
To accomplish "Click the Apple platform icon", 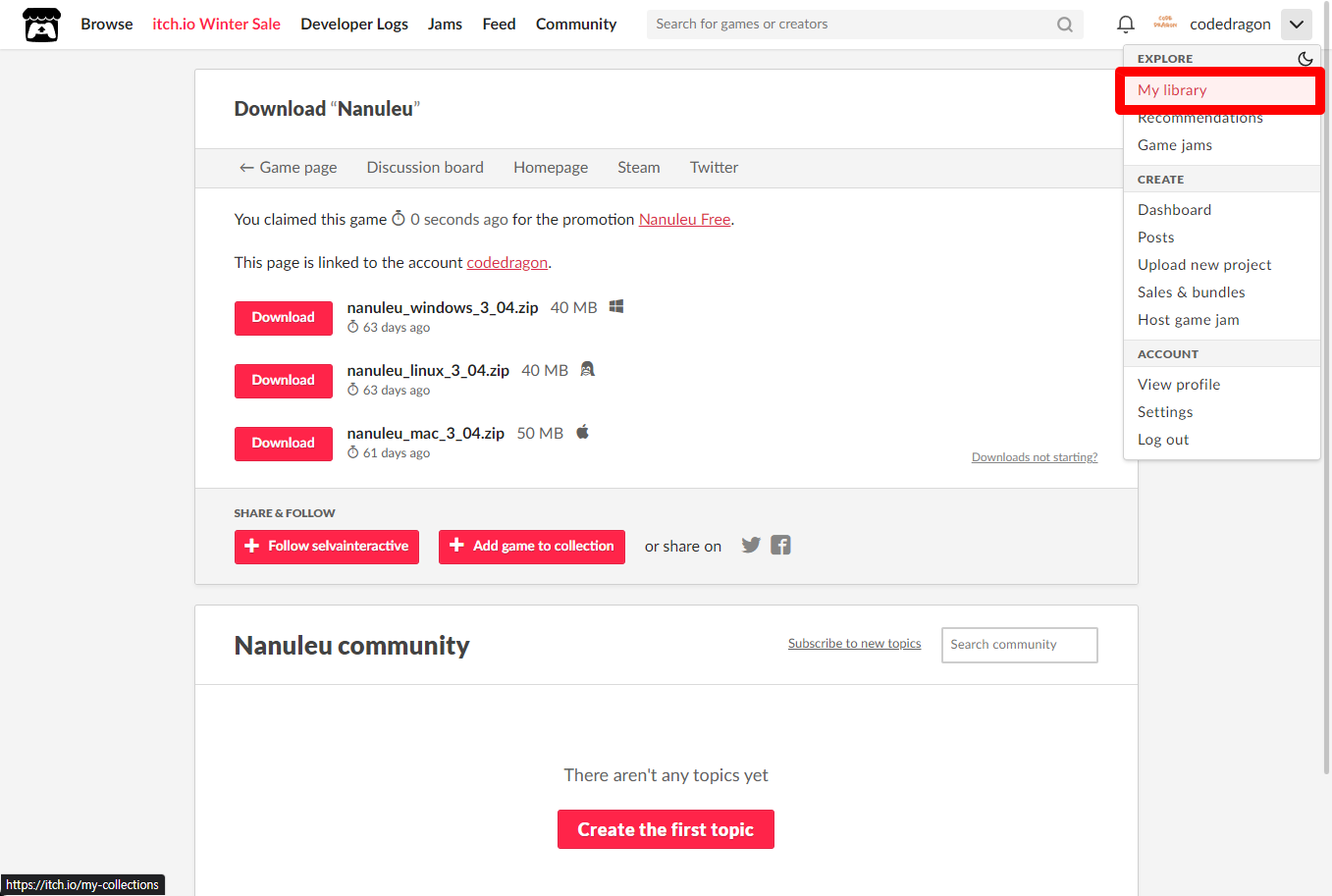I will coord(582,432).
